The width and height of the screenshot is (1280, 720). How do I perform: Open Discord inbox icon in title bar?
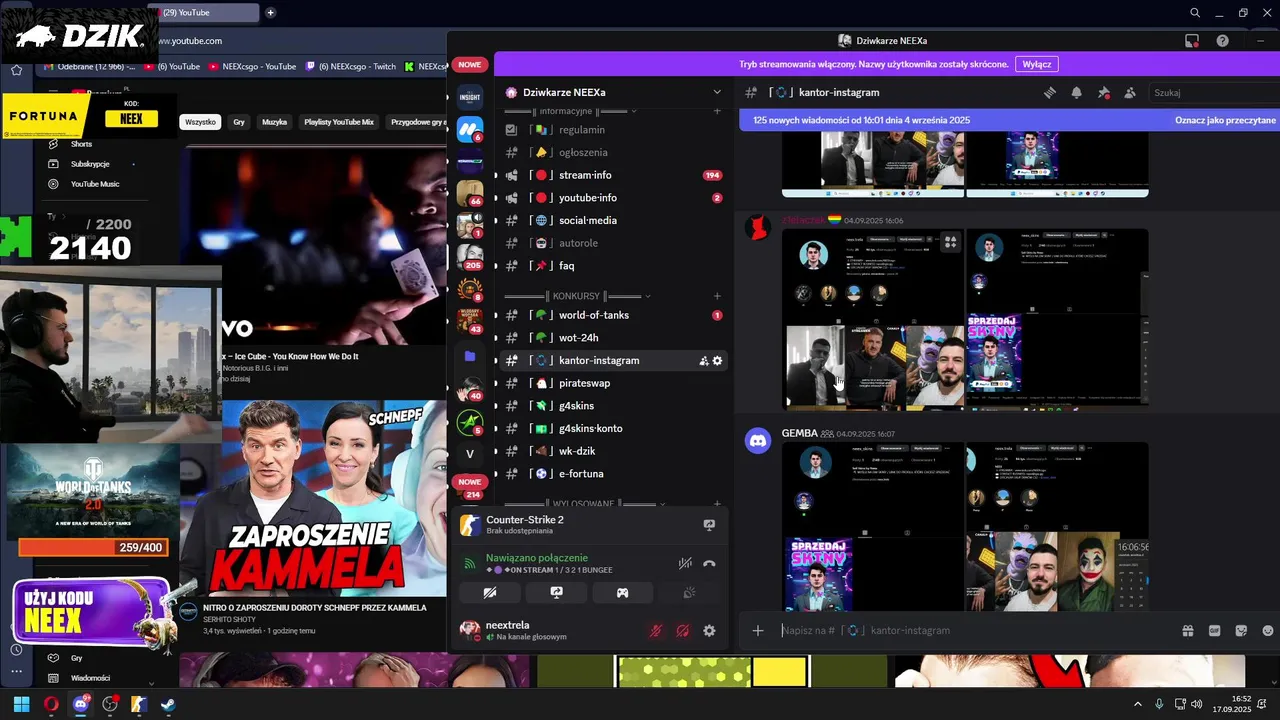1192,41
